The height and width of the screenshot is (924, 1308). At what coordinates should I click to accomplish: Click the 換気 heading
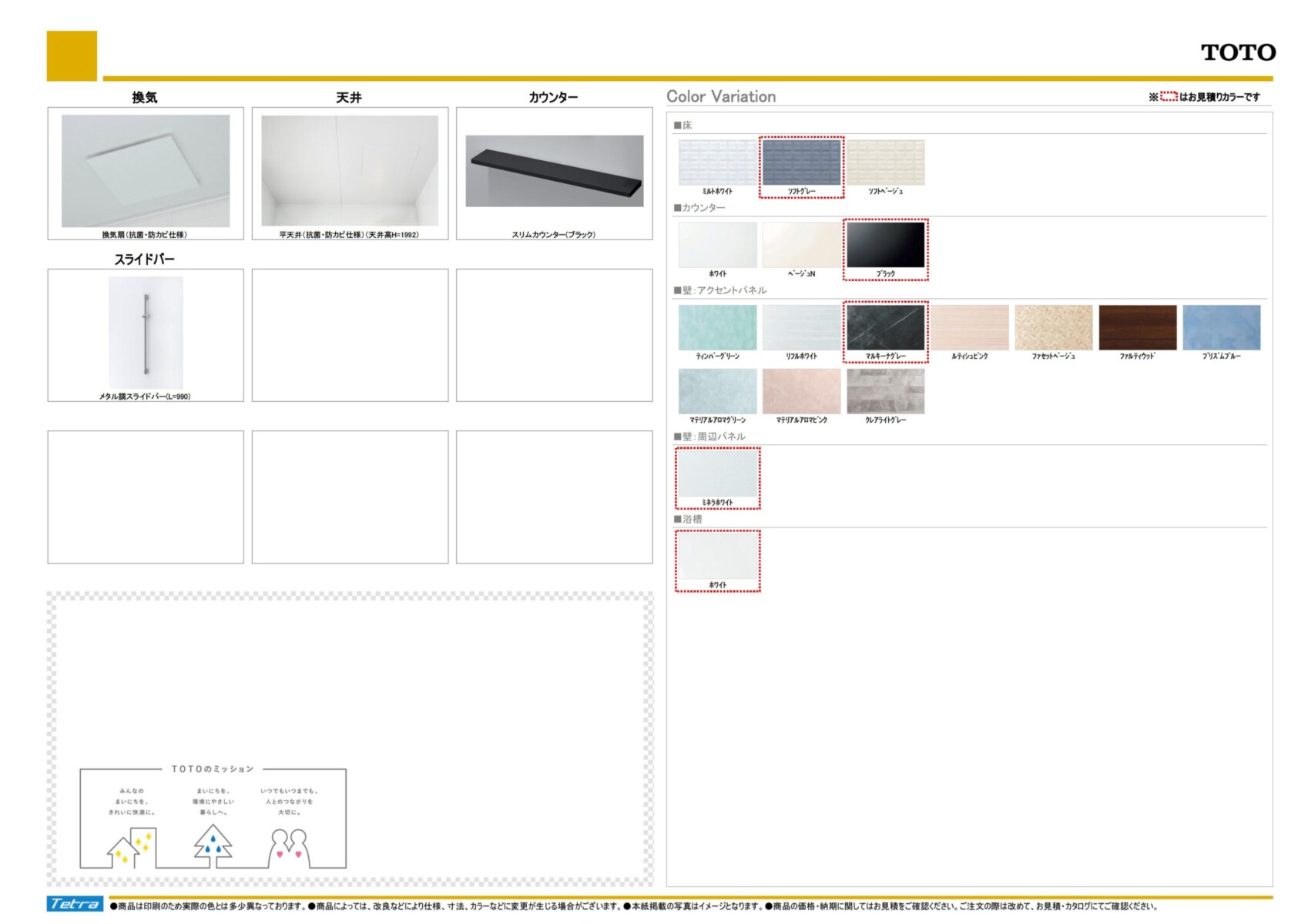point(145,98)
